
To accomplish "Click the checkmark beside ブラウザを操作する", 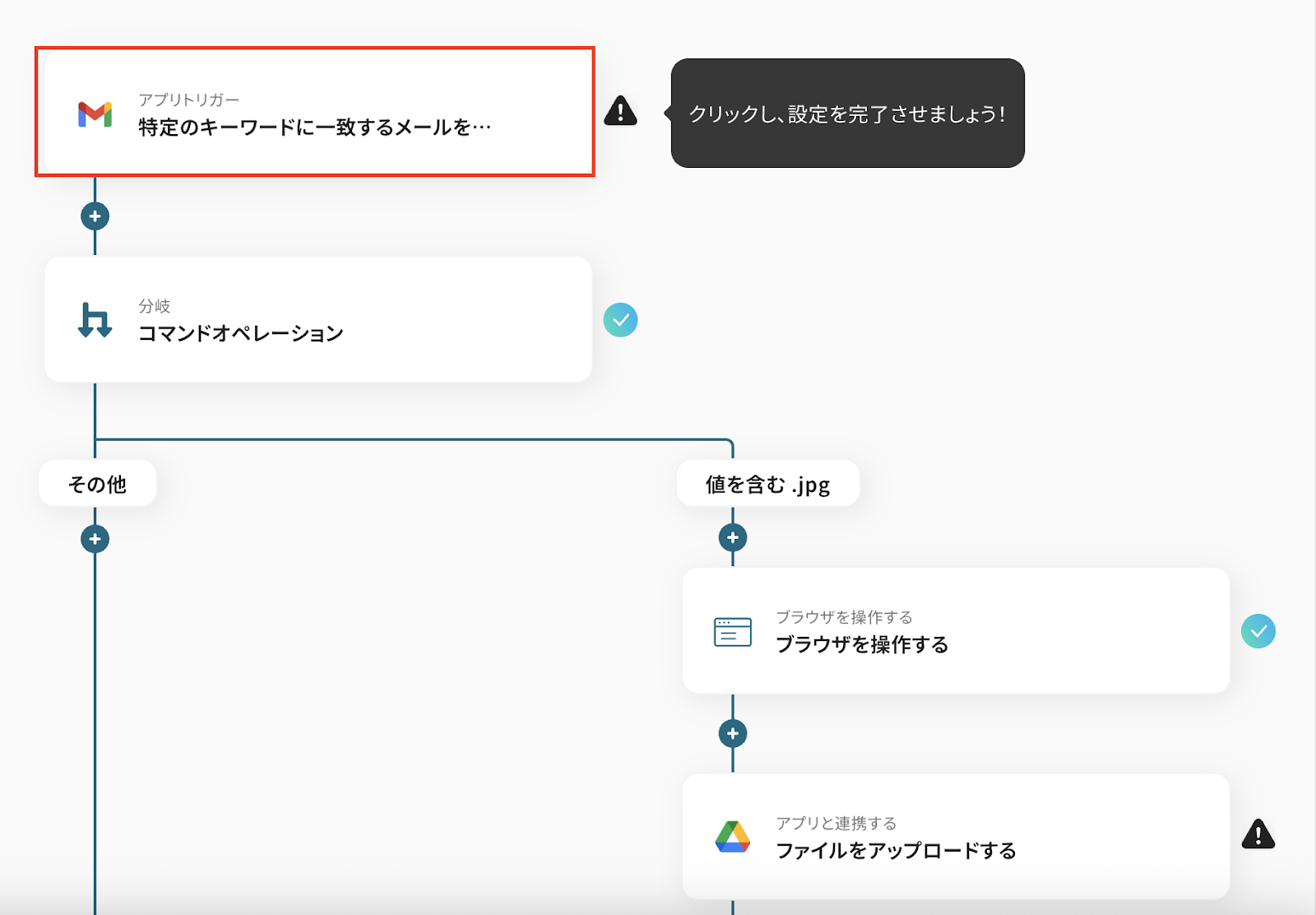I will click(x=1258, y=631).
